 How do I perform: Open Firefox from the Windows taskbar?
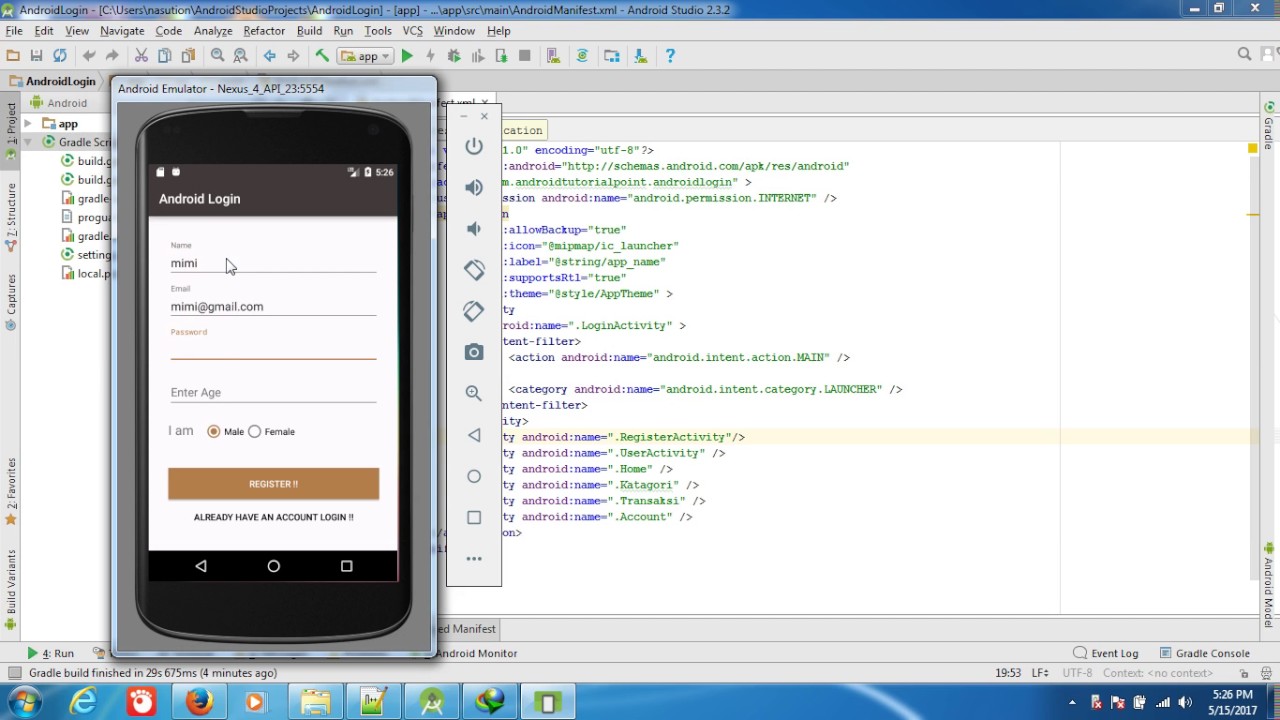(x=199, y=702)
